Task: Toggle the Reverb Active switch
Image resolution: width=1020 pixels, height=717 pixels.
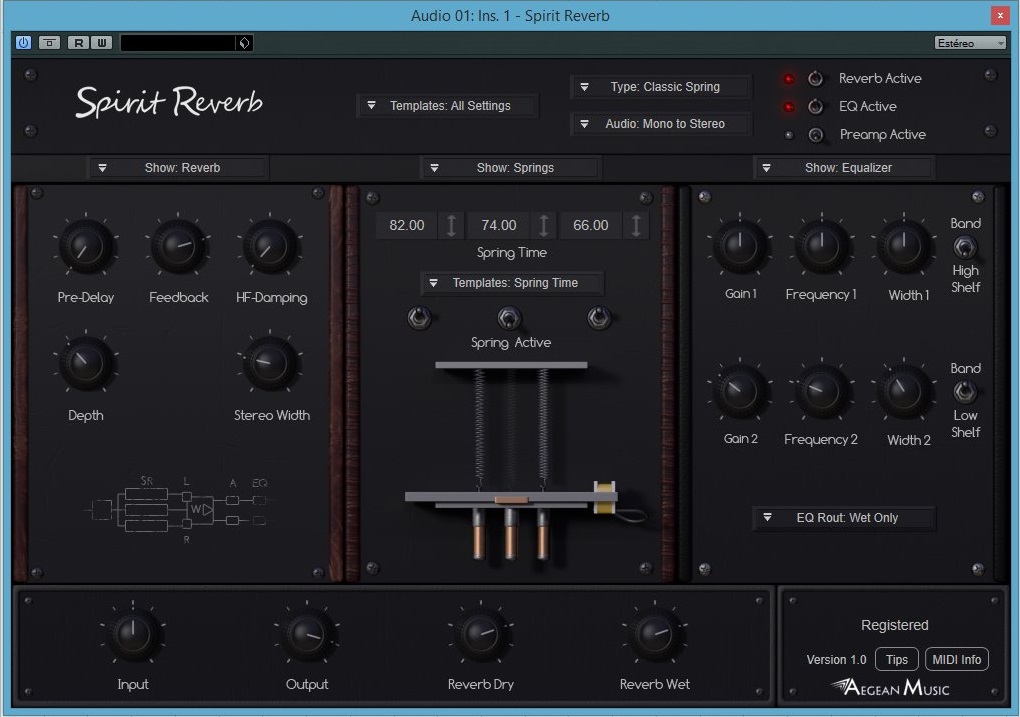Action: tap(815, 79)
